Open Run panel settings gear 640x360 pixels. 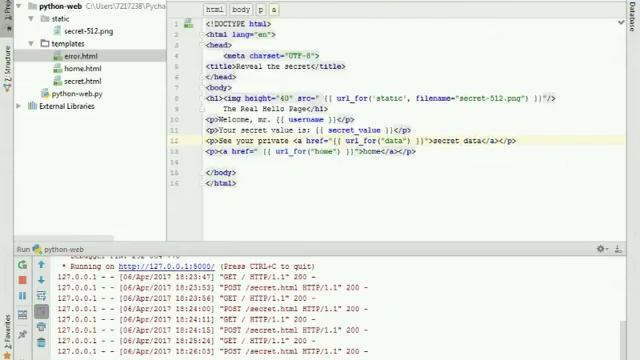[x=602, y=249]
